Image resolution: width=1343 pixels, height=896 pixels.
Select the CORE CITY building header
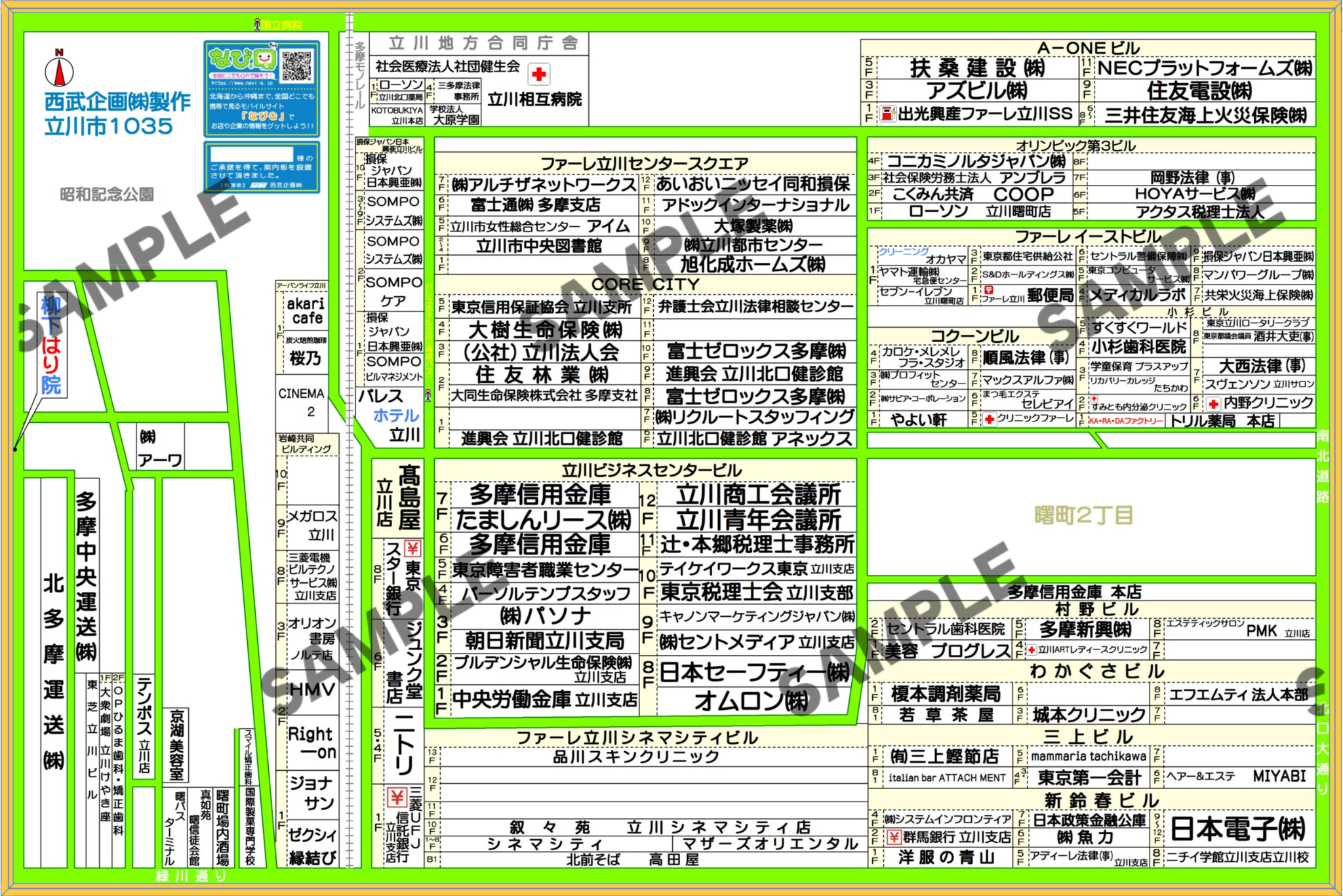click(x=645, y=284)
